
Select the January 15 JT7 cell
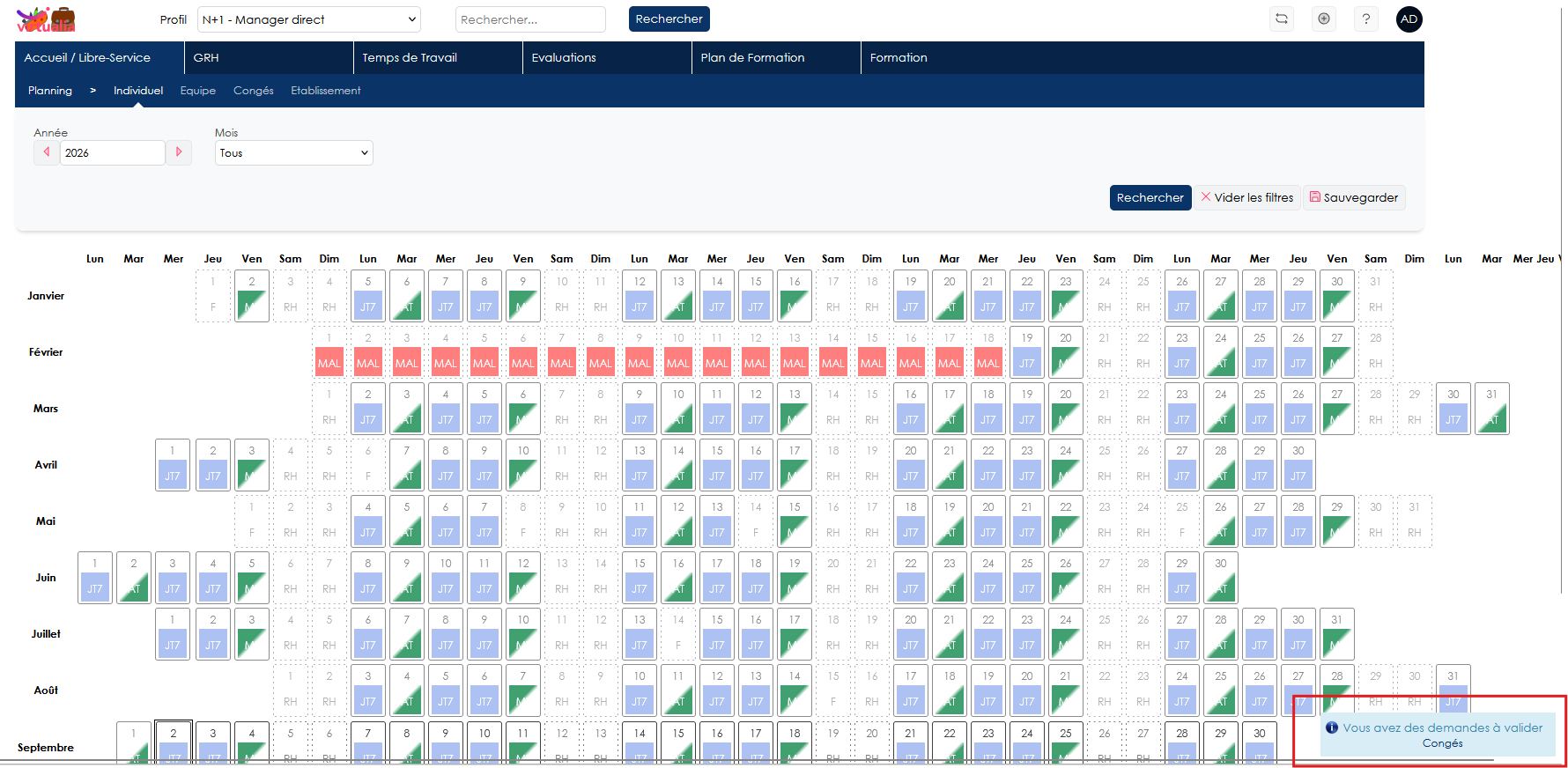point(756,296)
